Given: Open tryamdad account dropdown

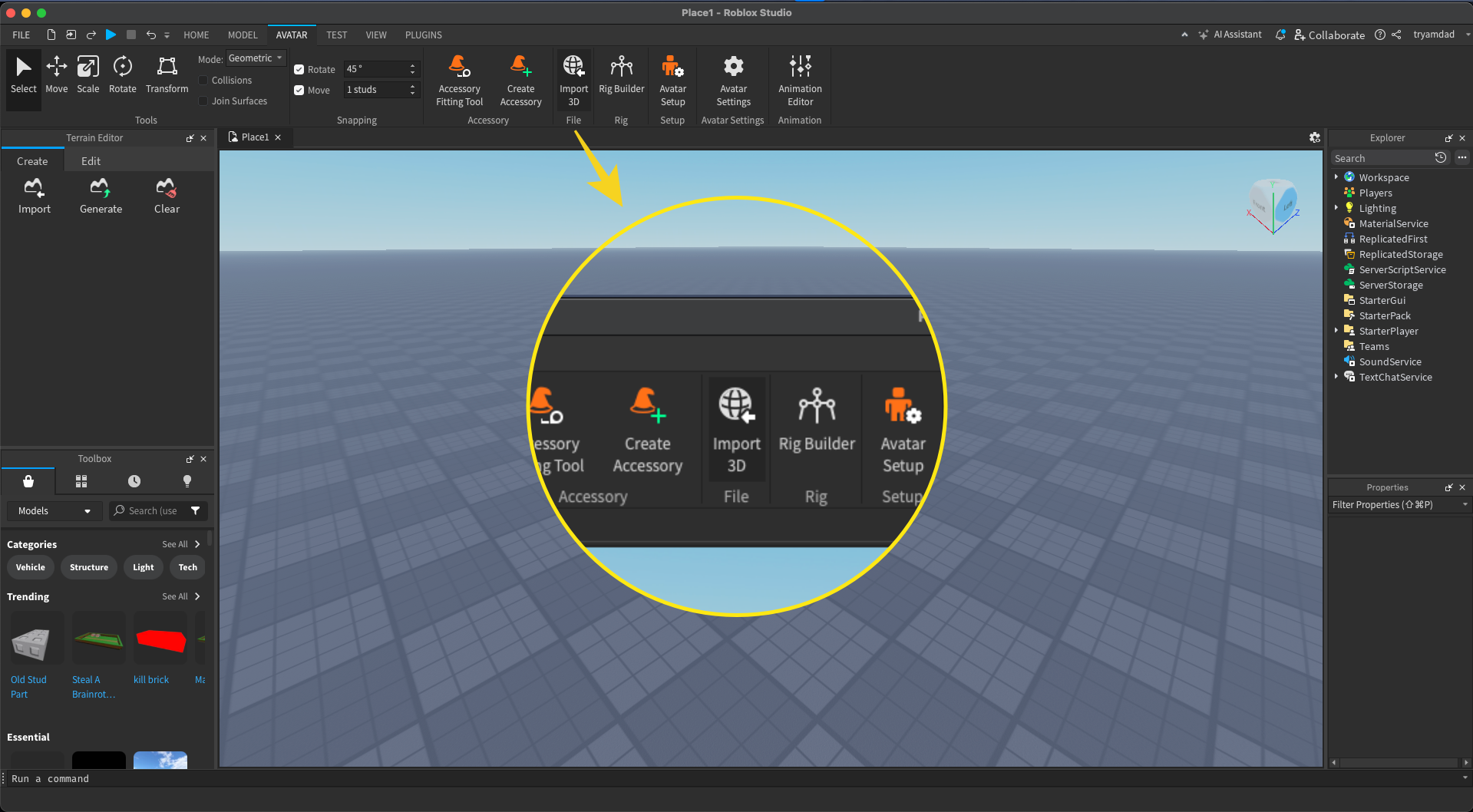Looking at the screenshot, I should coord(1441,35).
